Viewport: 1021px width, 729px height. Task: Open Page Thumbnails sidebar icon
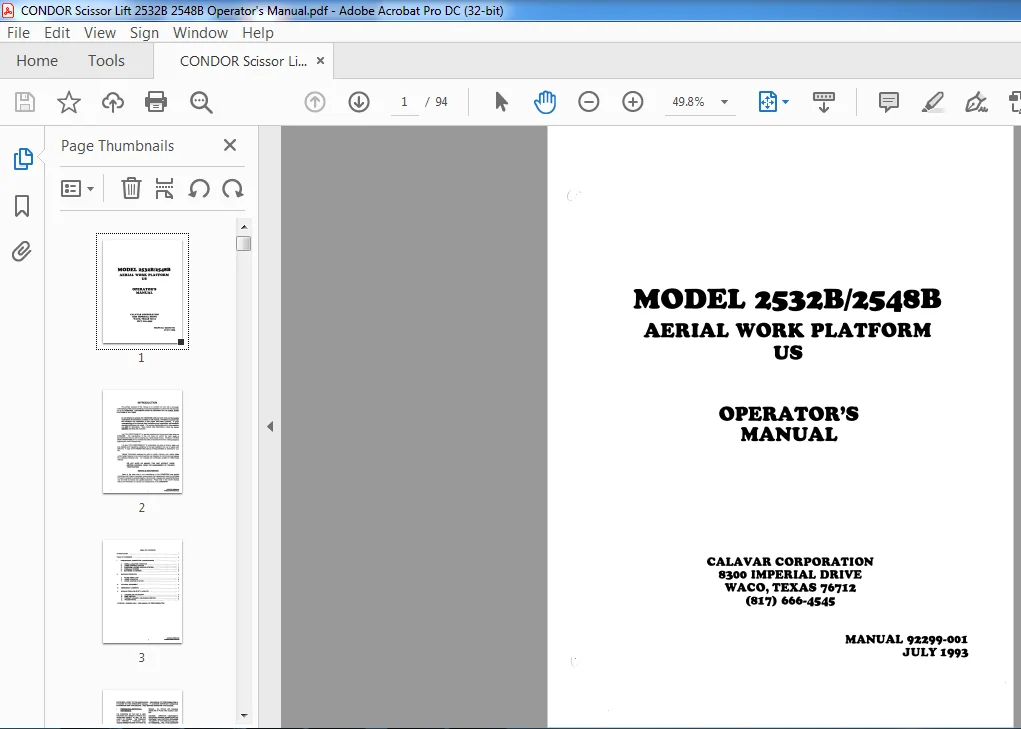click(x=23, y=159)
